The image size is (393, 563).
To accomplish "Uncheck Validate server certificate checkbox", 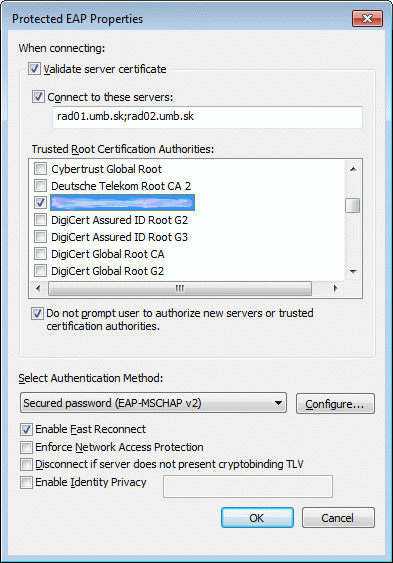I will pyautogui.click(x=34, y=69).
